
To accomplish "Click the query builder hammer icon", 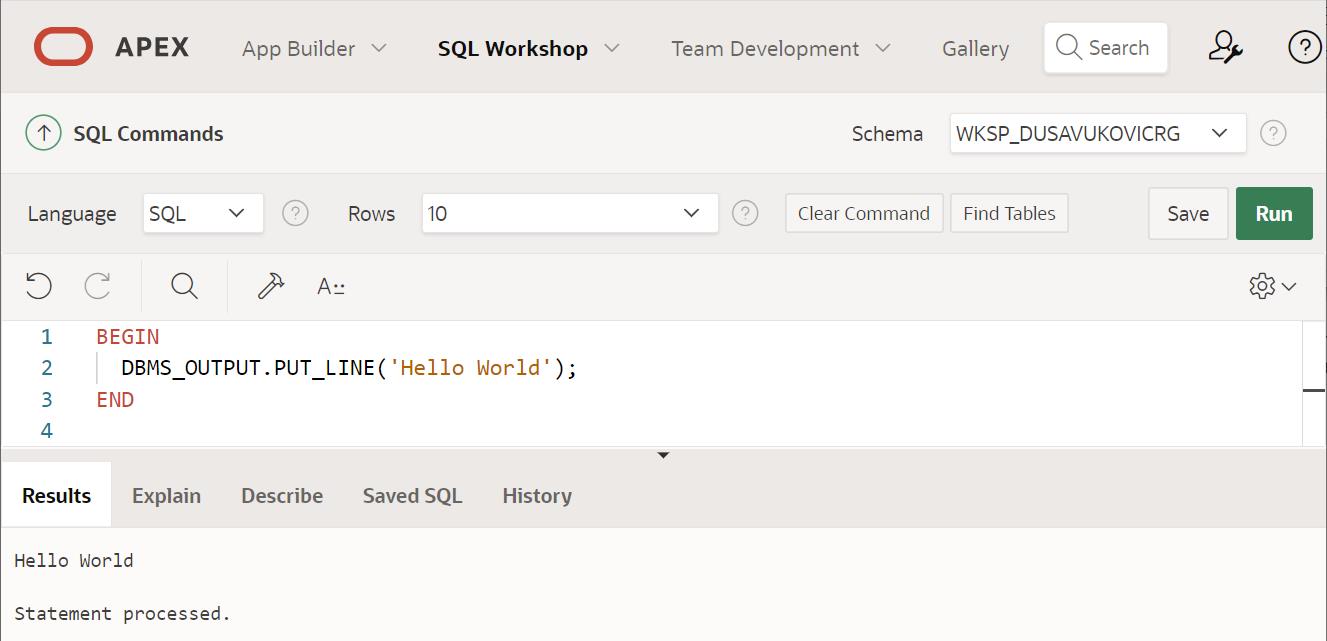I will (270, 286).
